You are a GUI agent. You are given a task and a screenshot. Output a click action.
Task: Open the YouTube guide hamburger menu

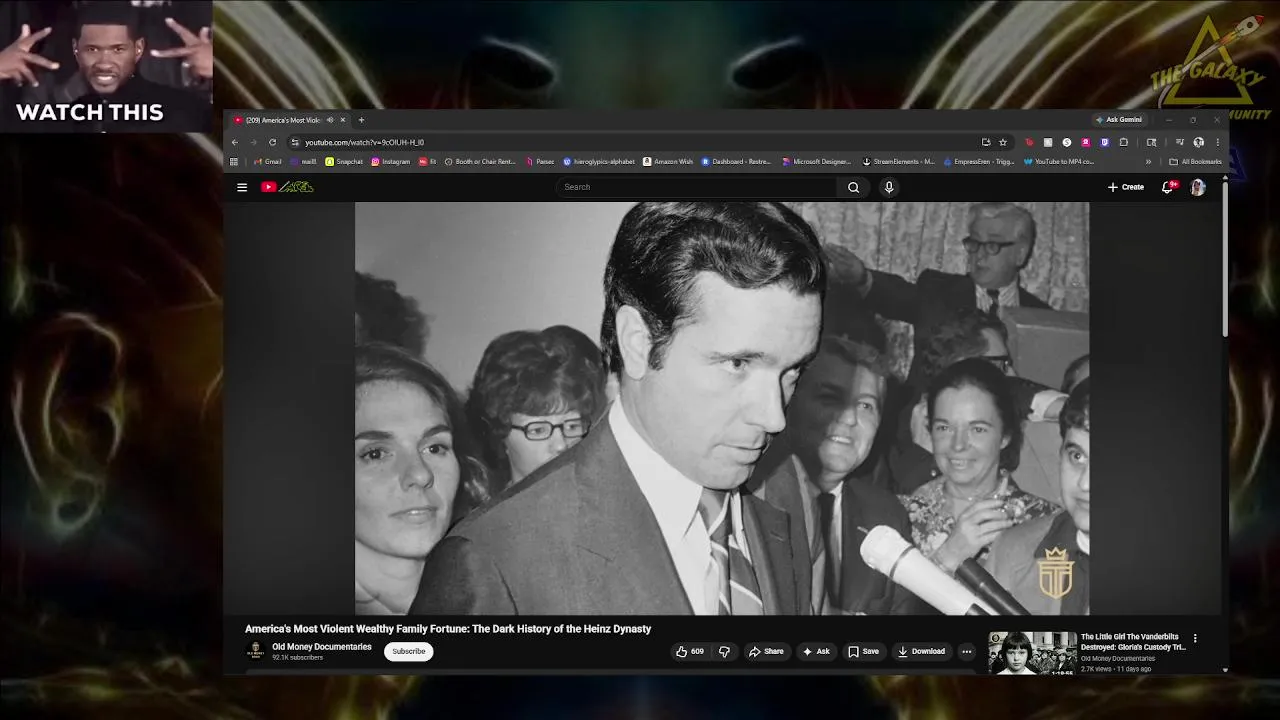click(242, 187)
